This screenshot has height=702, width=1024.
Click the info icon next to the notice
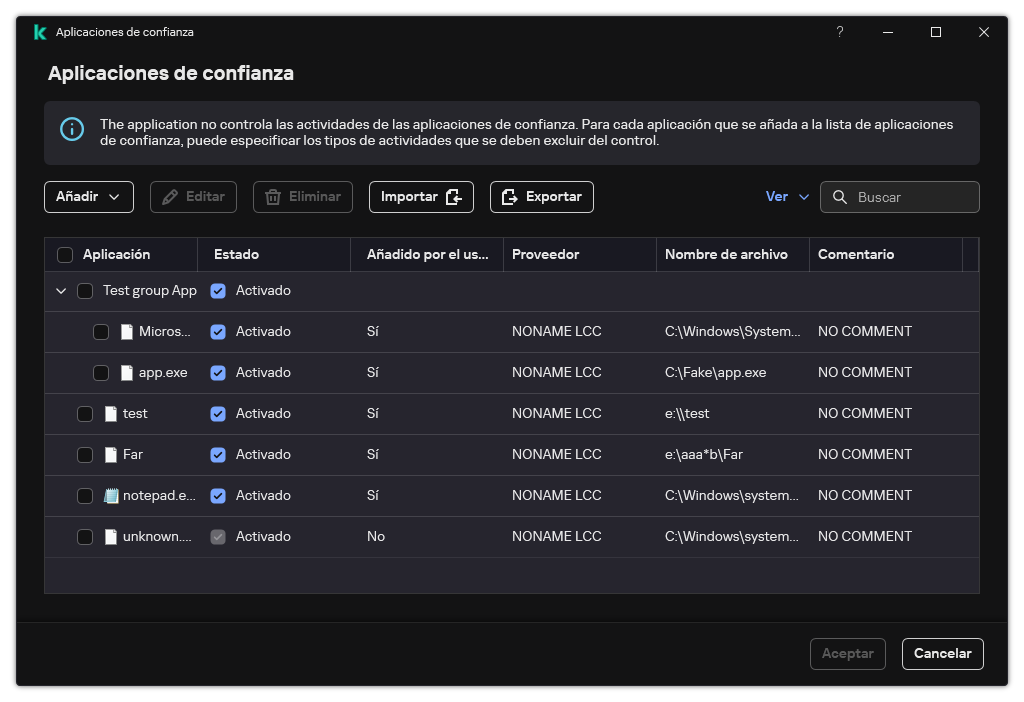(x=71, y=130)
